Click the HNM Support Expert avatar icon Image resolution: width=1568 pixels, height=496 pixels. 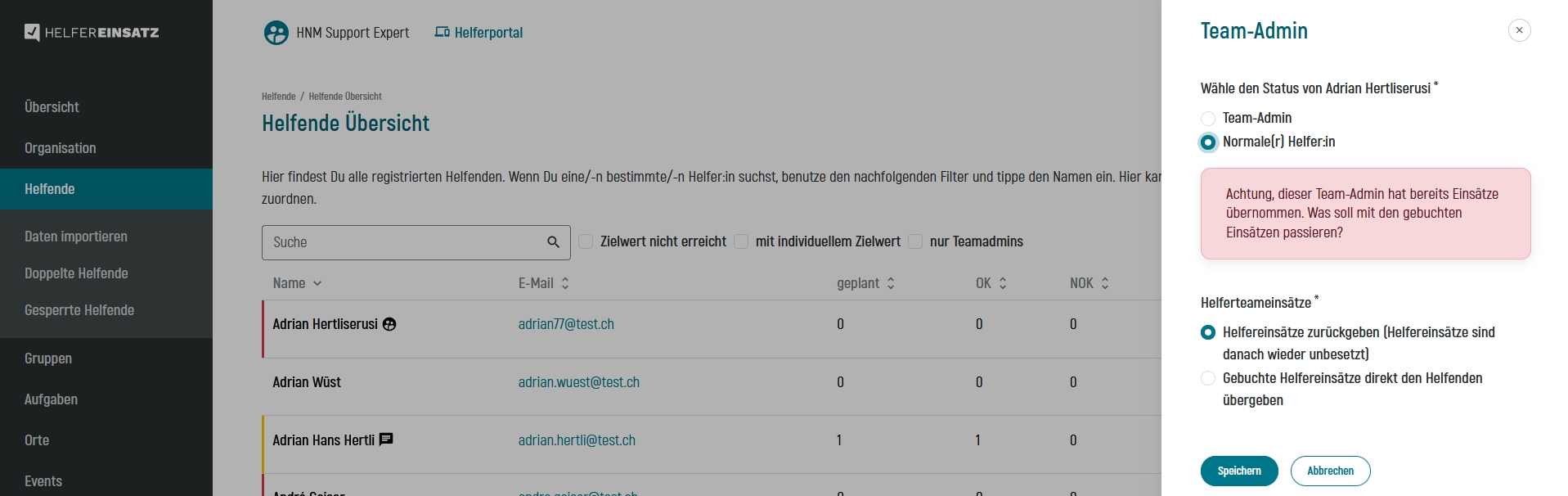276,33
